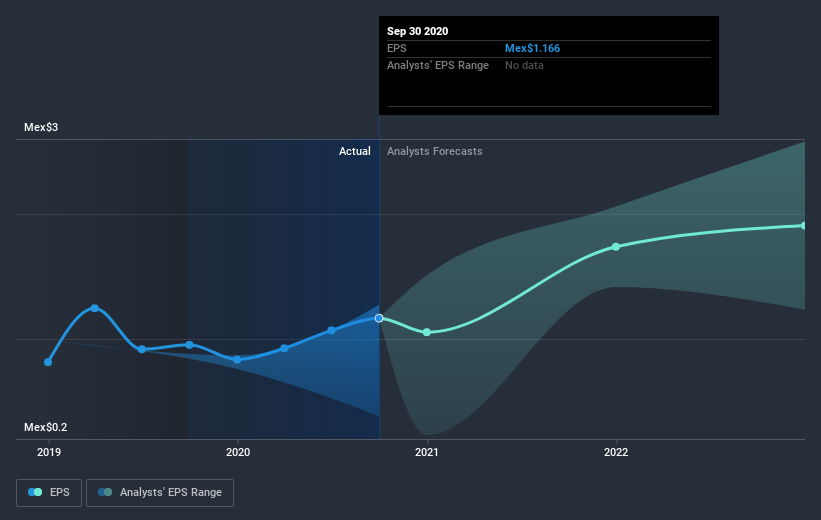Select the 2022 forecast EPS point

pyautogui.click(x=616, y=247)
